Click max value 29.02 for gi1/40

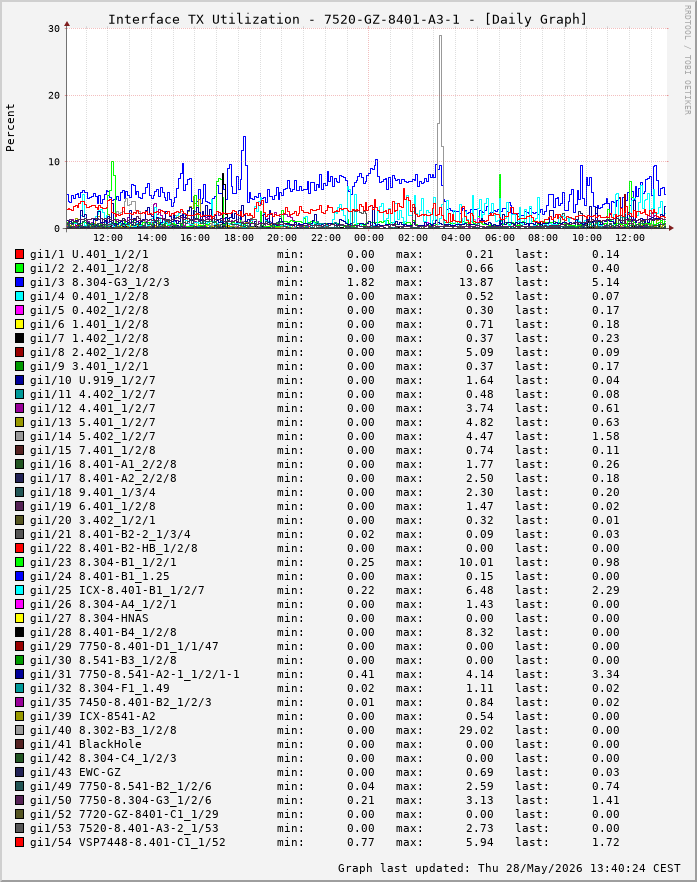pos(476,730)
